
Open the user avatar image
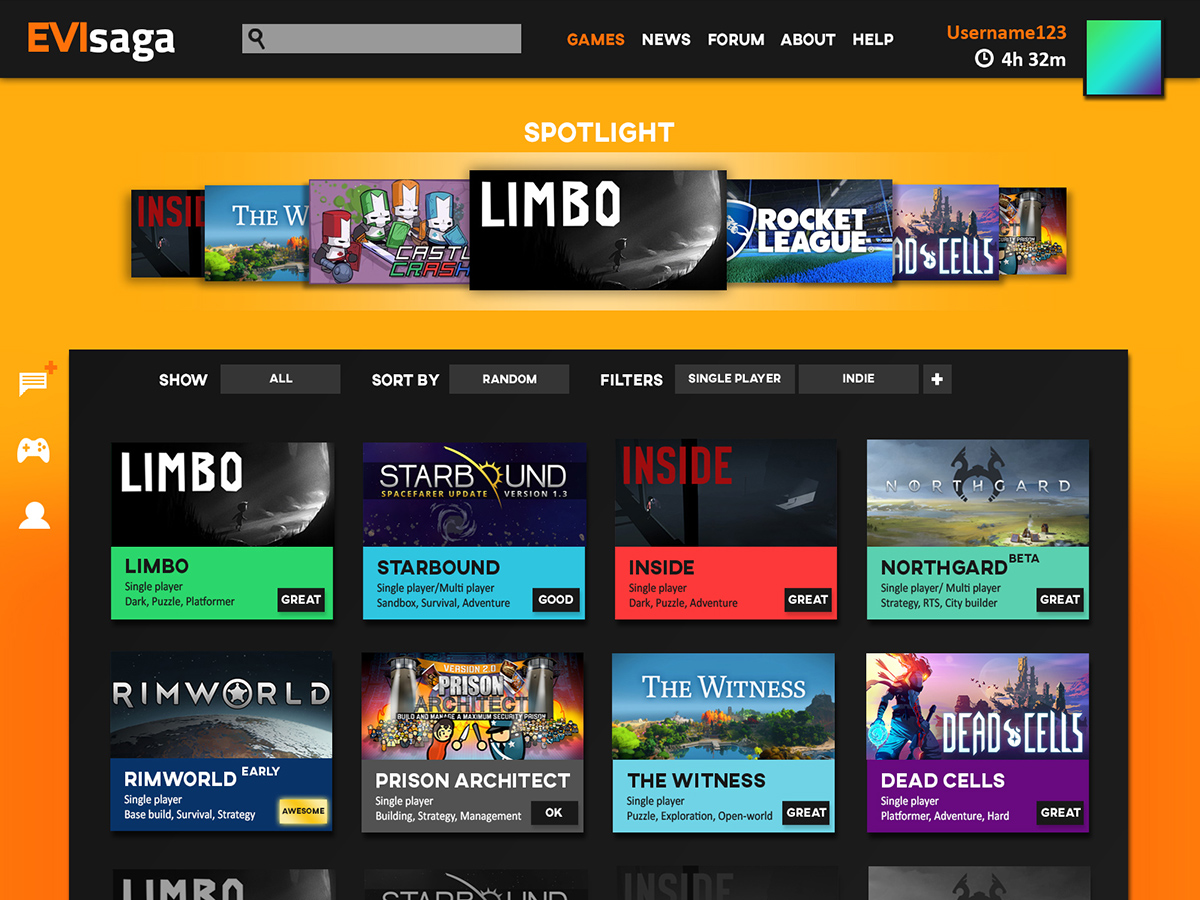click(x=1124, y=58)
